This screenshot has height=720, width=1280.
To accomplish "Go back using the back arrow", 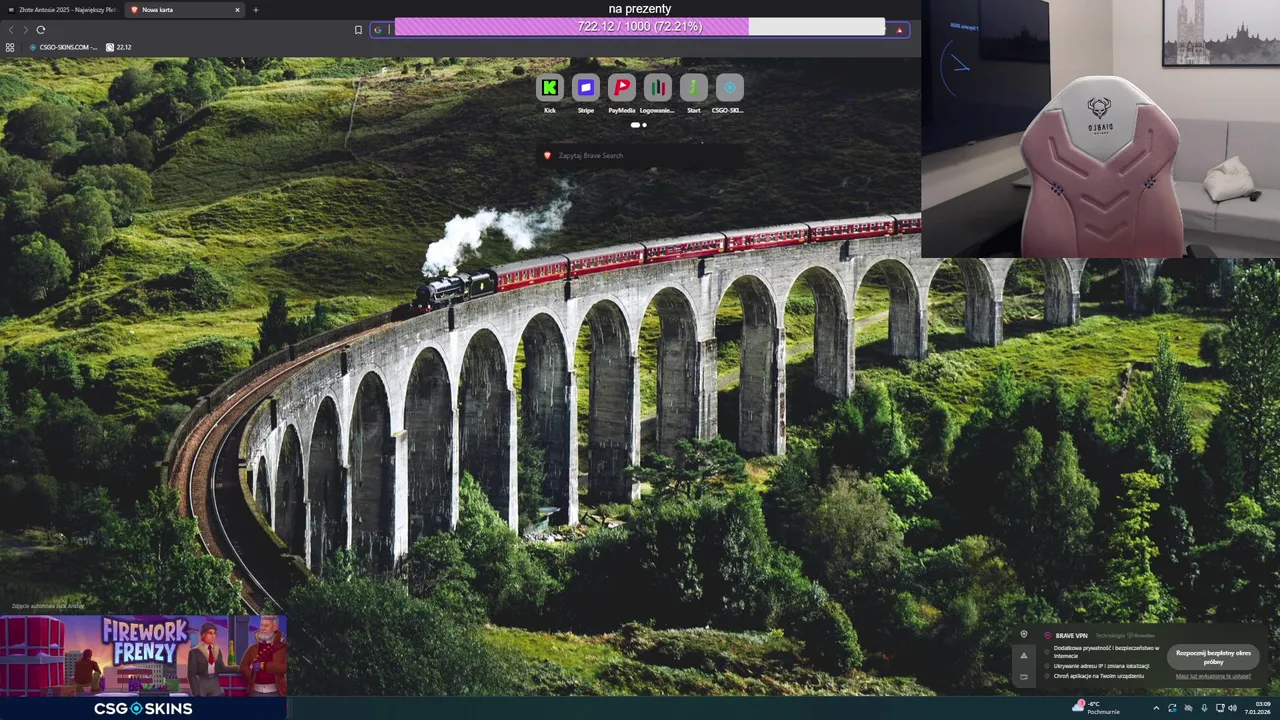I will tap(11, 30).
